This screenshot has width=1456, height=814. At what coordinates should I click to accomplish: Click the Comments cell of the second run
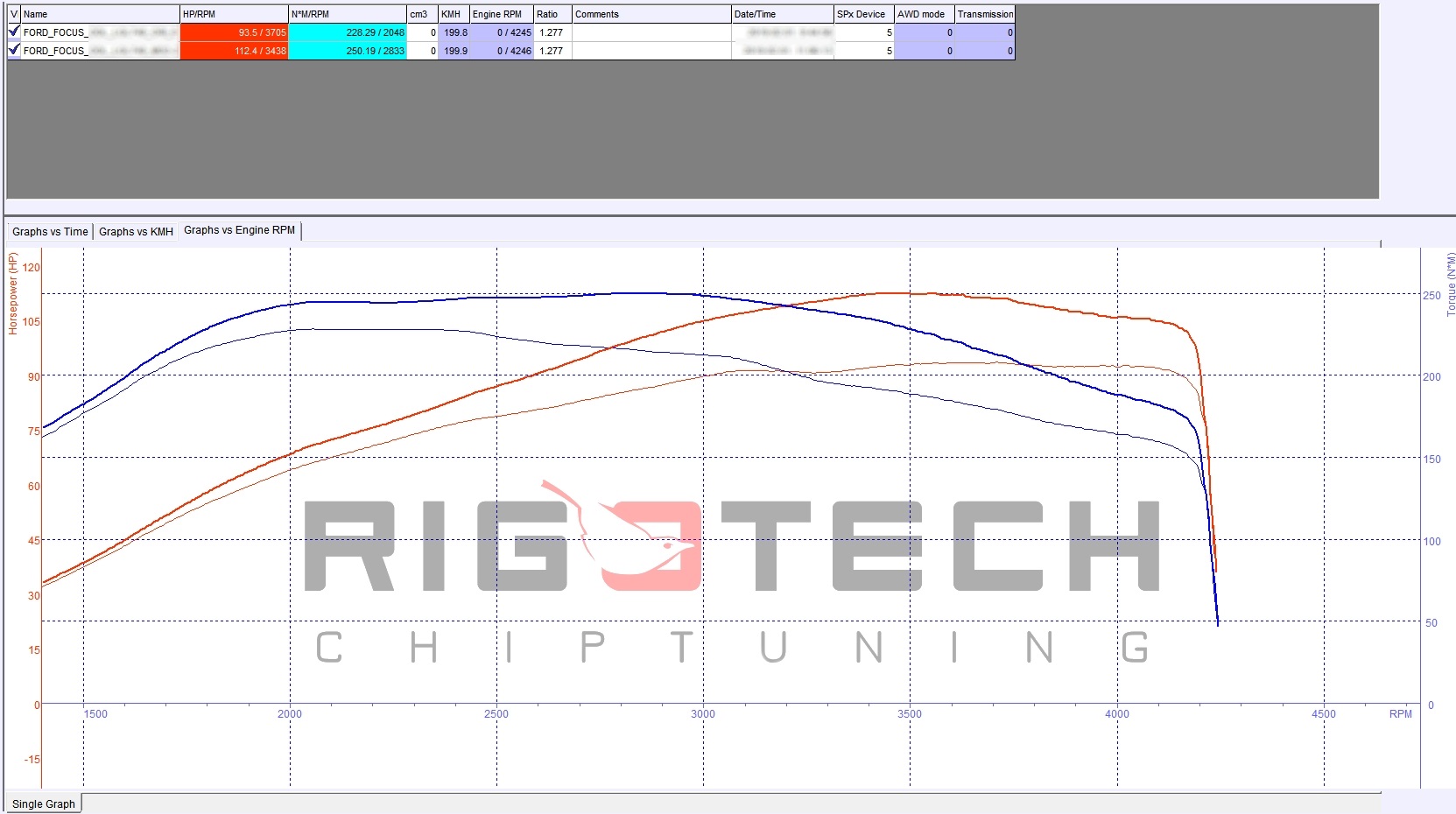pyautogui.click(x=651, y=51)
